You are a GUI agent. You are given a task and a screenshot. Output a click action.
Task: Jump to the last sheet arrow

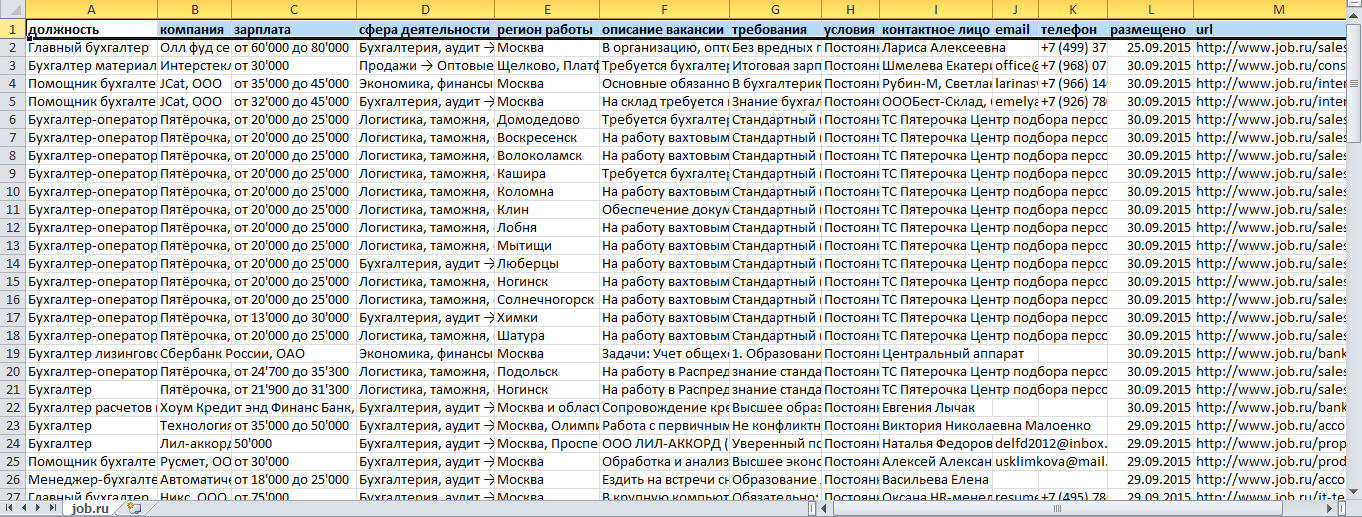tap(53, 508)
